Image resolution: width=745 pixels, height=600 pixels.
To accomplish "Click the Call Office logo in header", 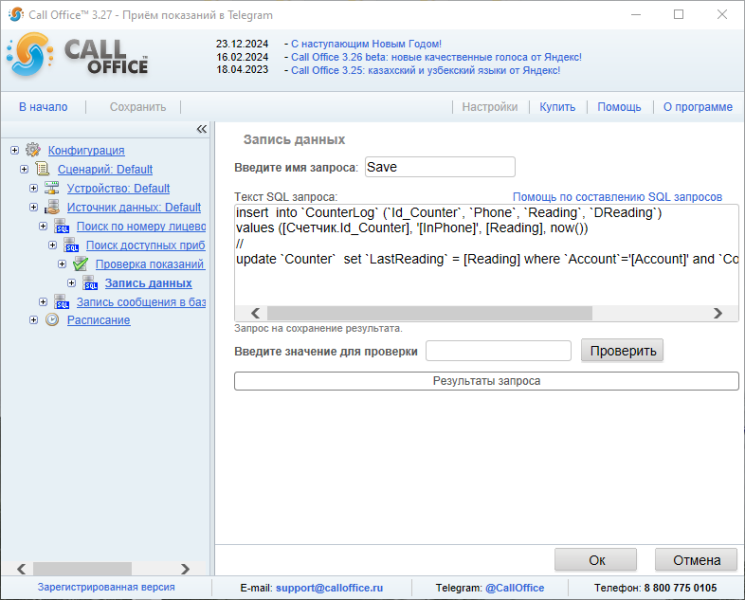I will [x=77, y=55].
